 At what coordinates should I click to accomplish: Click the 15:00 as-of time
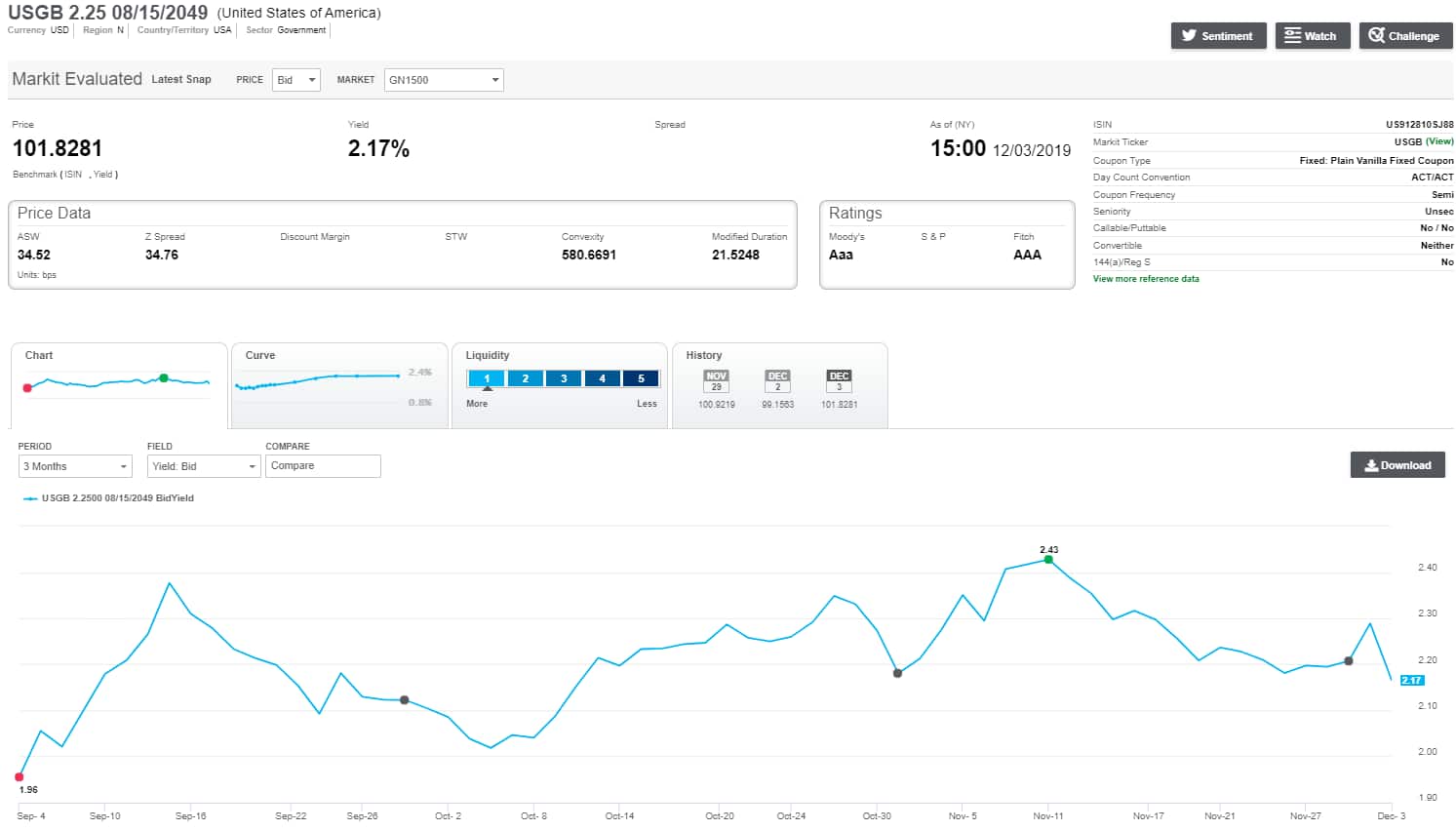tap(958, 148)
